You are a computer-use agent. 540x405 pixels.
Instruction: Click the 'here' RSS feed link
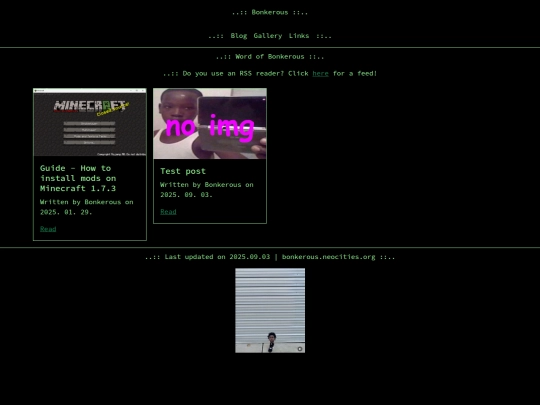320,73
